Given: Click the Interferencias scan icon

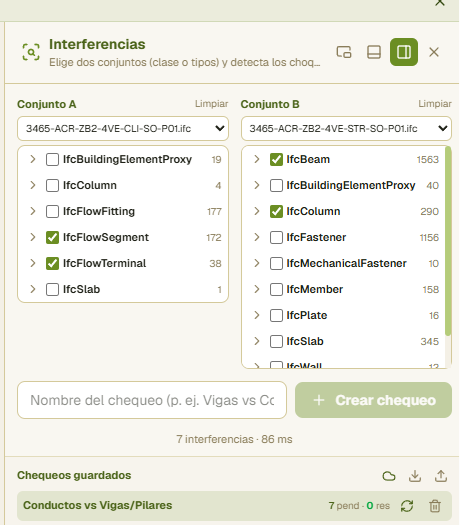Looking at the screenshot, I should pyautogui.click(x=31, y=52).
